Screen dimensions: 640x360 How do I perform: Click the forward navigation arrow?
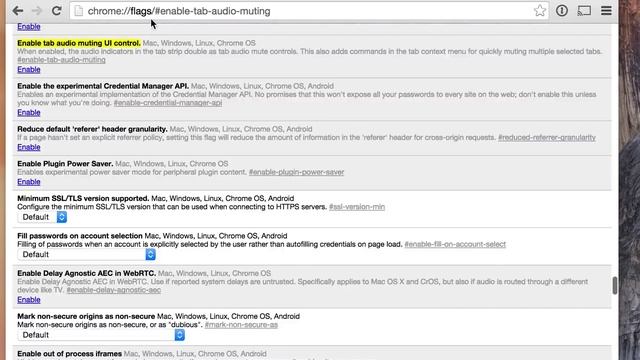(x=37, y=11)
